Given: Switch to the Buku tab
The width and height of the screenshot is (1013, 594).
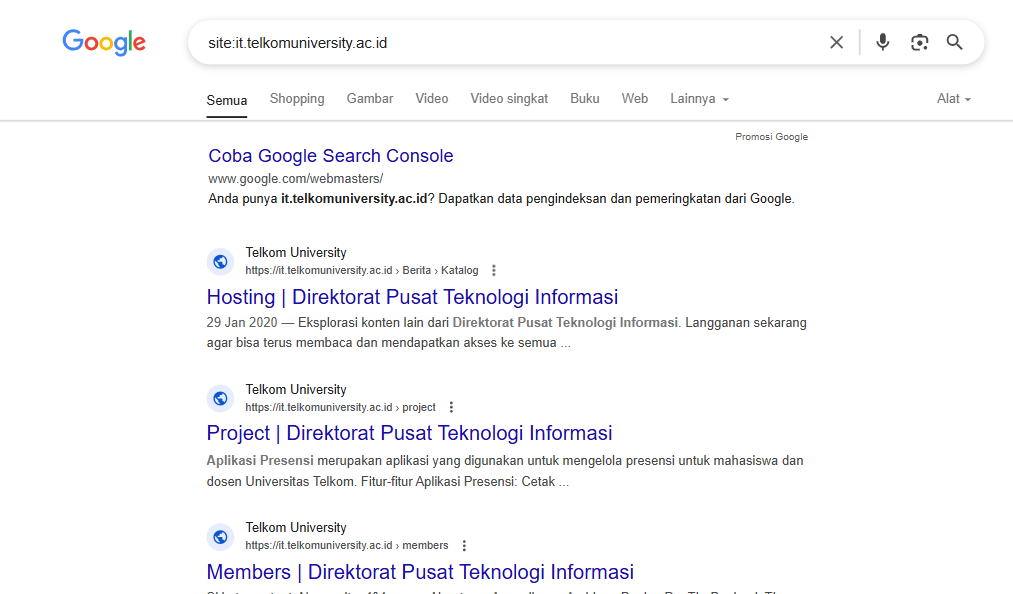Looking at the screenshot, I should coord(585,99).
